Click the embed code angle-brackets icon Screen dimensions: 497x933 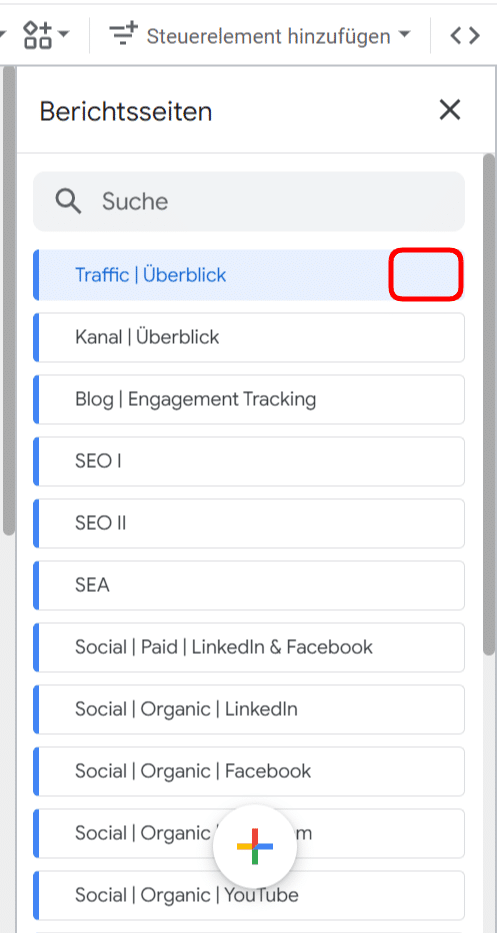coord(465,36)
